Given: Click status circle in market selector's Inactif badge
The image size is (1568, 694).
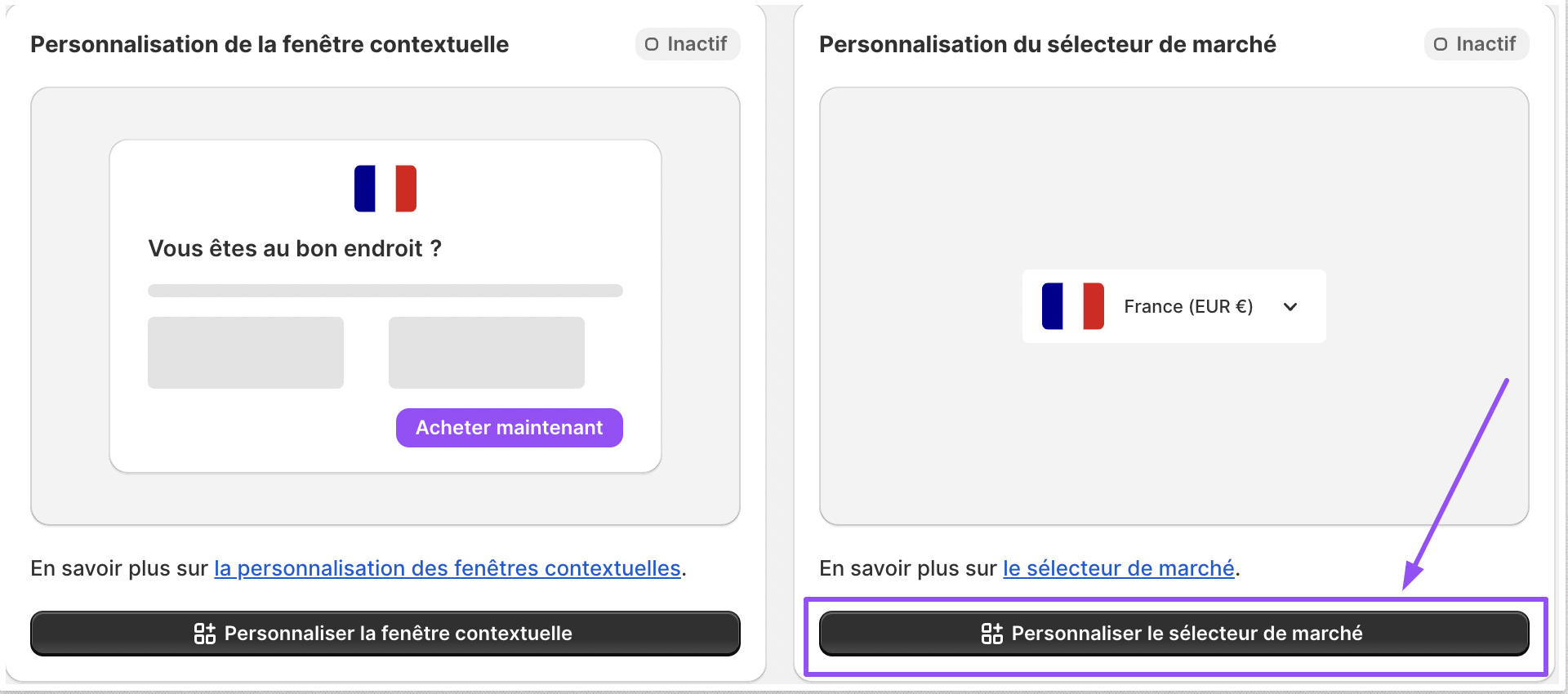Looking at the screenshot, I should [x=1441, y=44].
